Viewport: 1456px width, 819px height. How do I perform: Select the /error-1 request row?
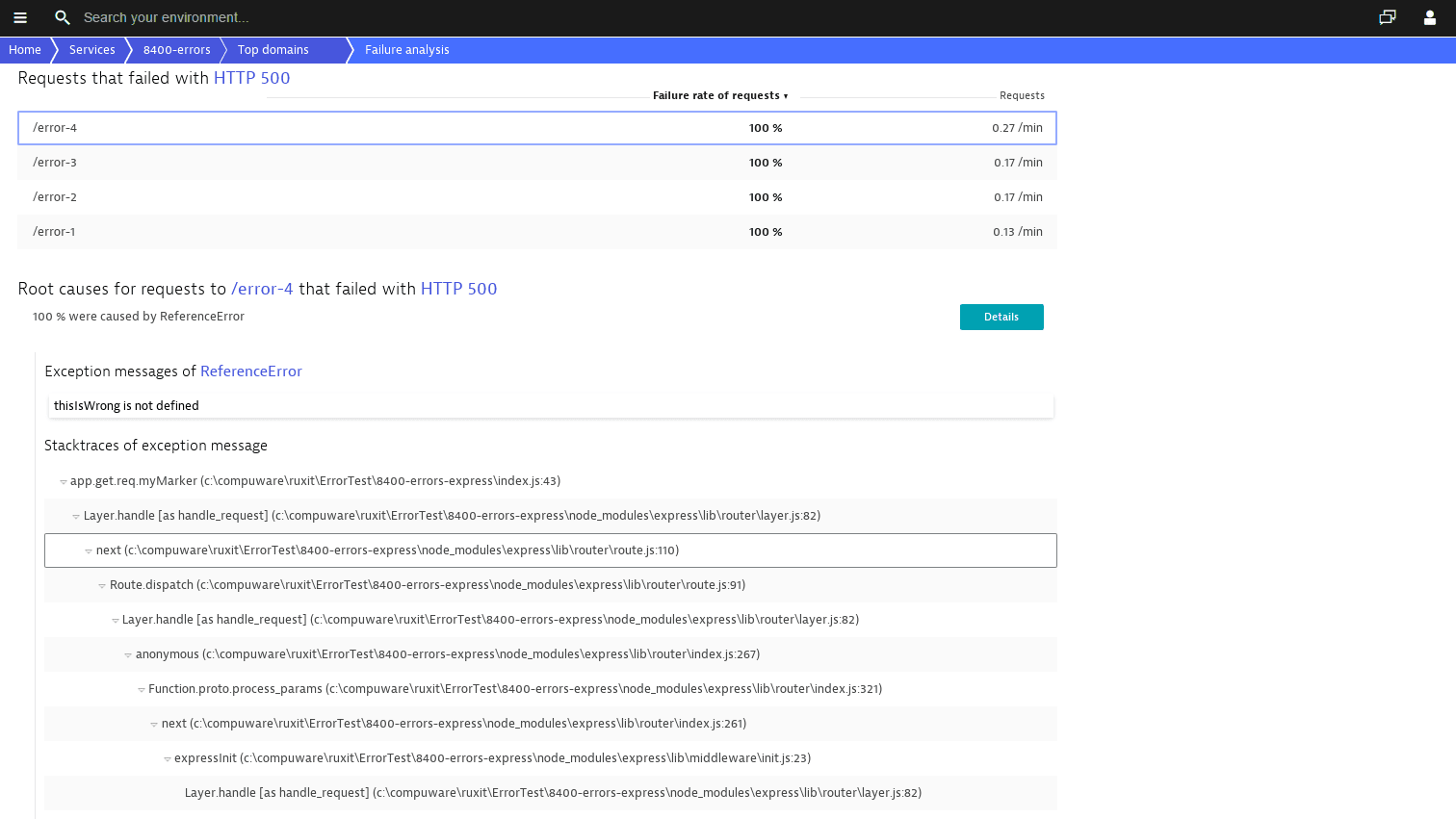click(x=537, y=232)
